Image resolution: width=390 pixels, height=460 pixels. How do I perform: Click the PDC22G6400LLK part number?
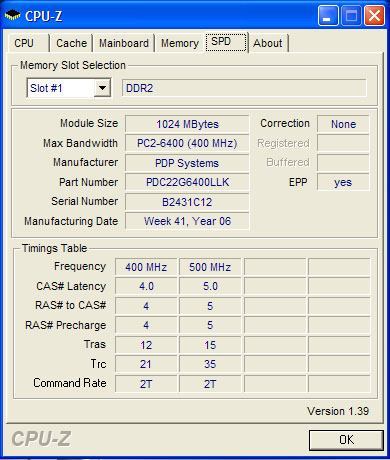pos(187,182)
